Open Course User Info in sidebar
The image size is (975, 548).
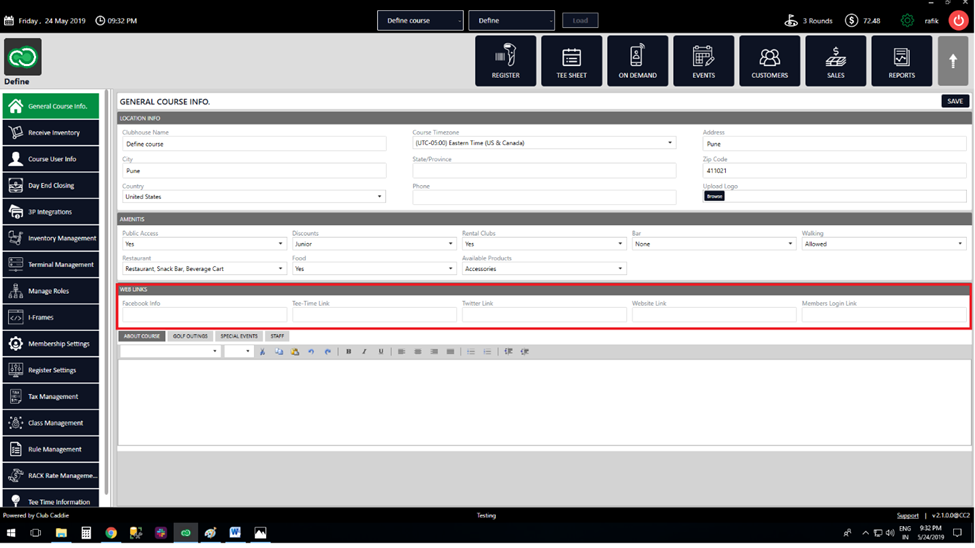point(51,159)
